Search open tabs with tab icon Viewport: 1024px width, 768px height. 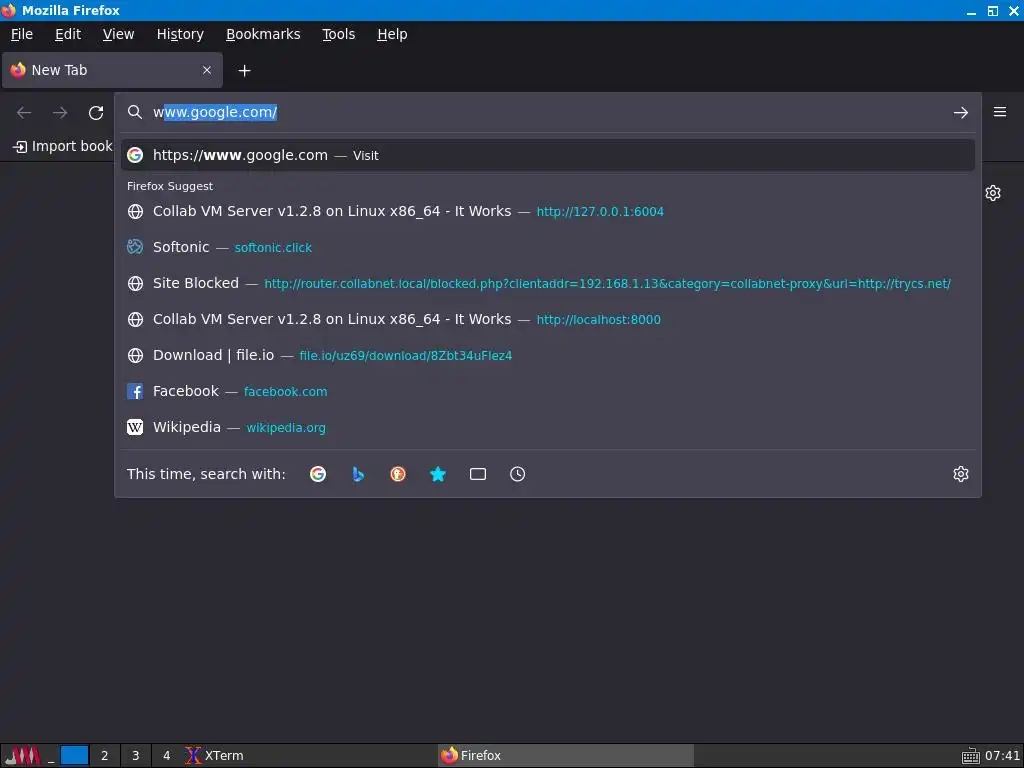[x=477, y=474]
